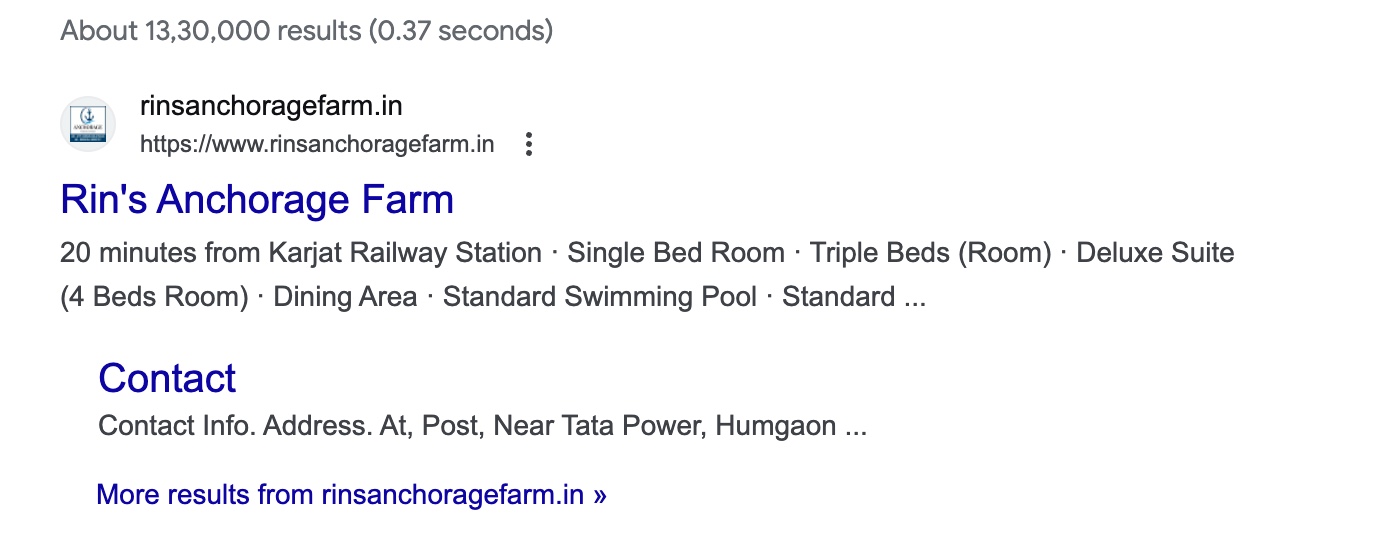Viewport: 1394px width, 558px height.
Task: Open the three-dot menu beside the URL
Action: [x=529, y=145]
